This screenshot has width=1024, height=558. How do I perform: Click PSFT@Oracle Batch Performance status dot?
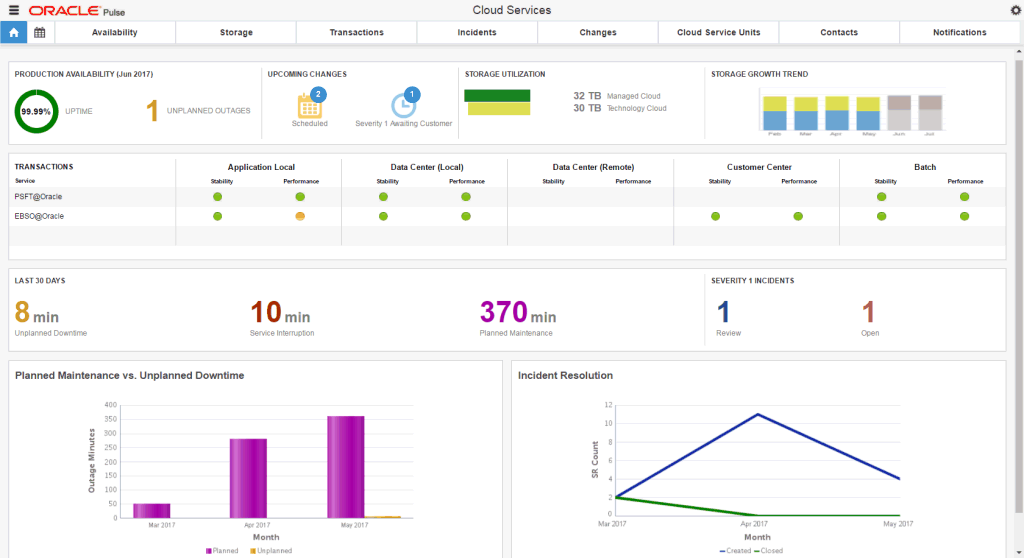click(x=965, y=197)
